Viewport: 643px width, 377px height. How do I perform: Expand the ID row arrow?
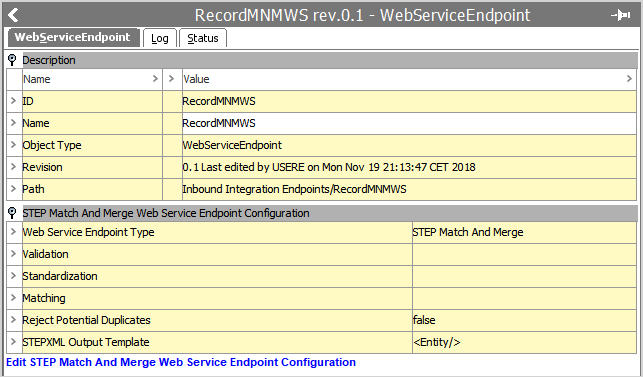[x=14, y=101]
